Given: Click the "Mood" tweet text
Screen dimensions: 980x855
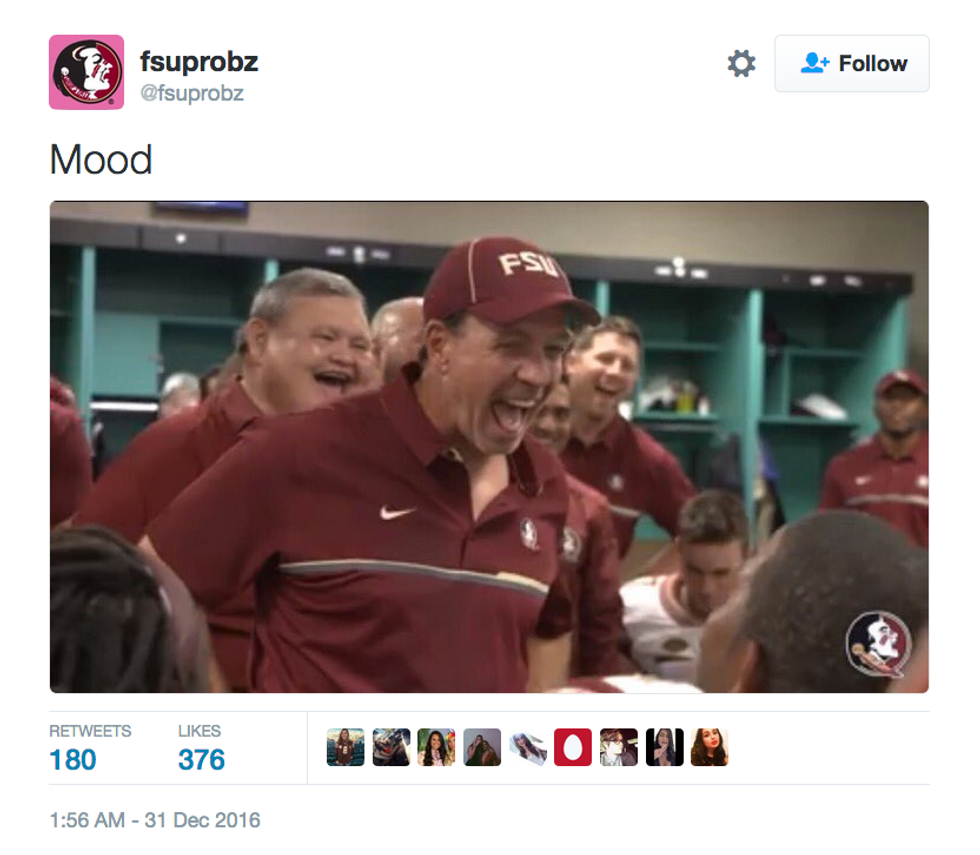Looking at the screenshot, I should pyautogui.click(x=101, y=160).
